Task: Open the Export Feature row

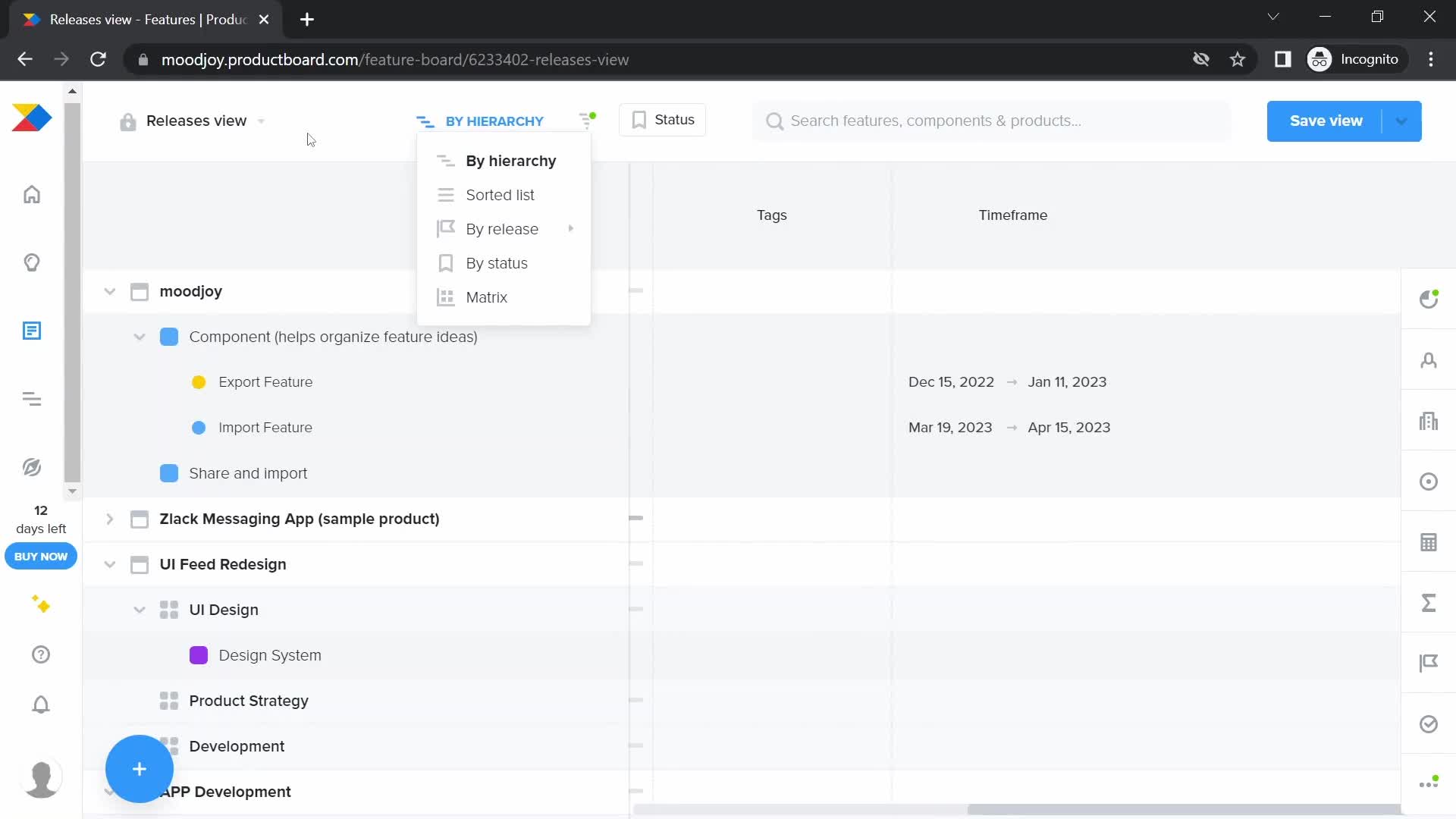Action: [265, 382]
